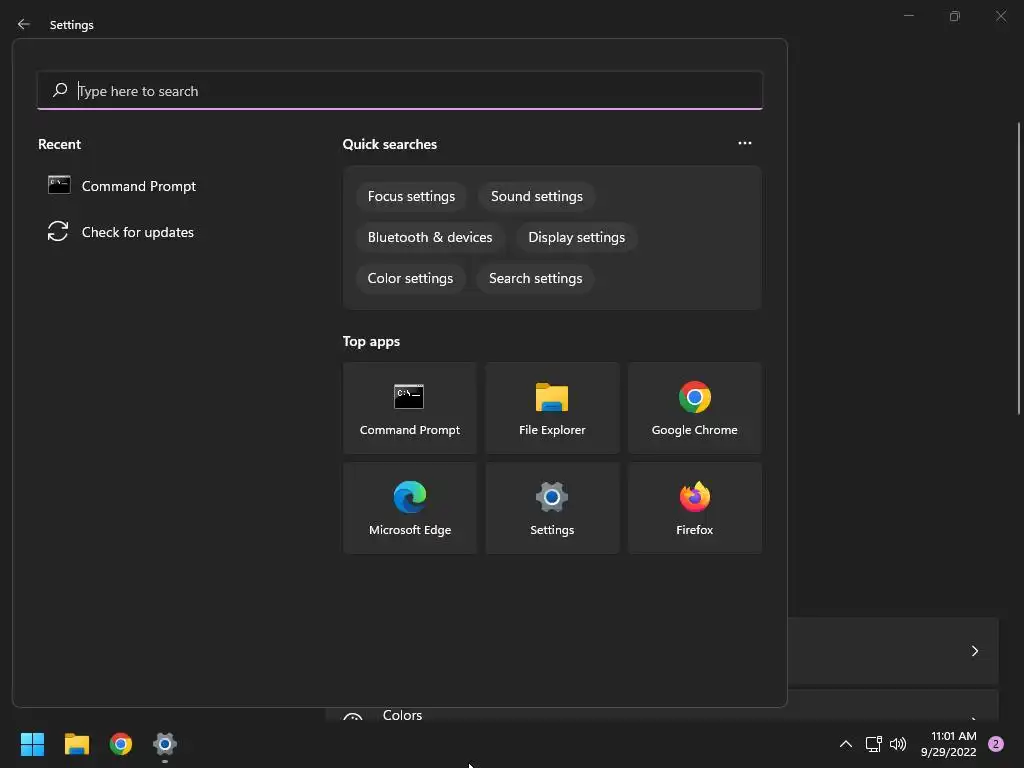Click the 'Quick searches' heading
This screenshot has height=768, width=1024.
[x=390, y=144]
